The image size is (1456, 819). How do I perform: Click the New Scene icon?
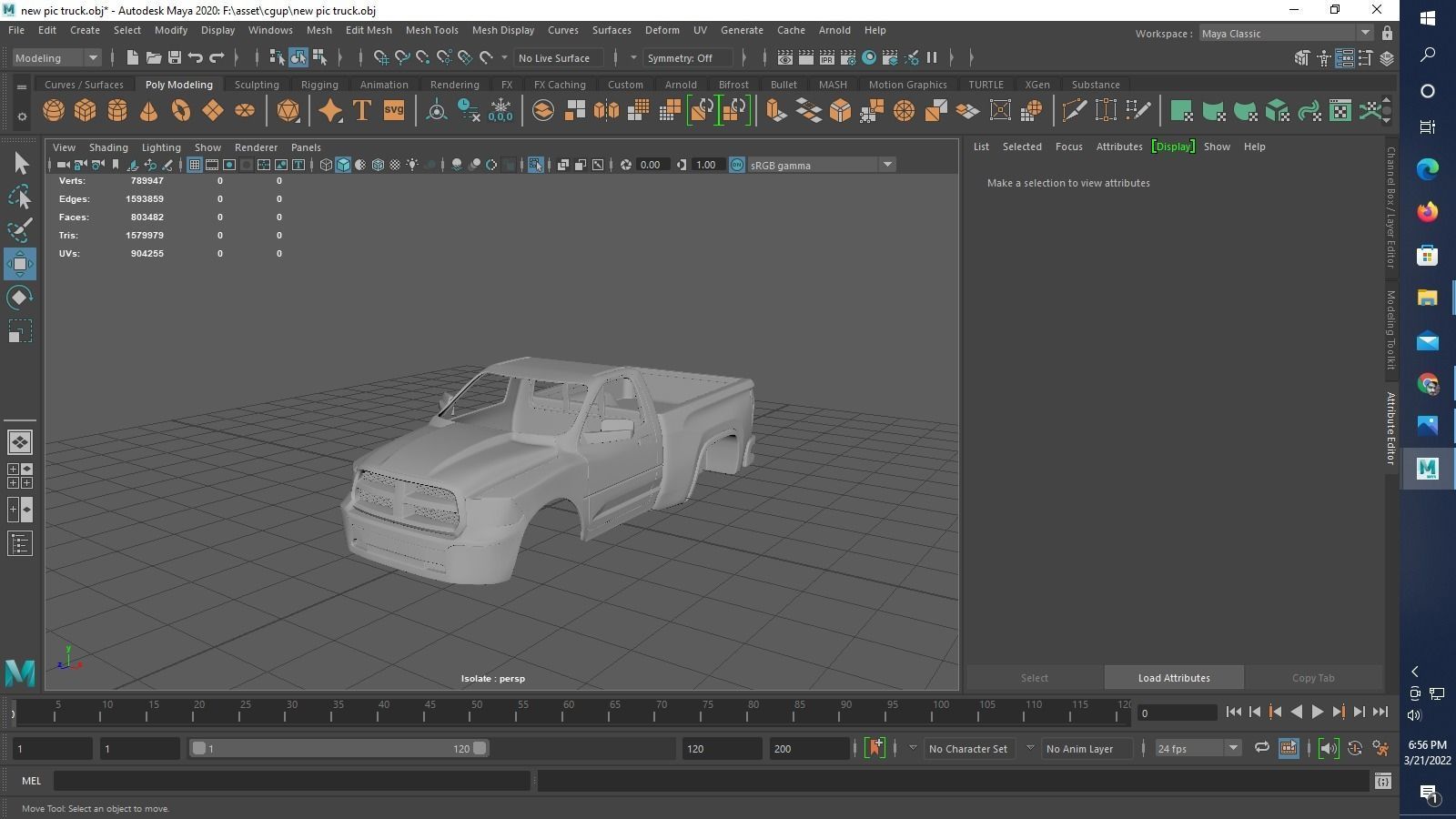coord(132,58)
